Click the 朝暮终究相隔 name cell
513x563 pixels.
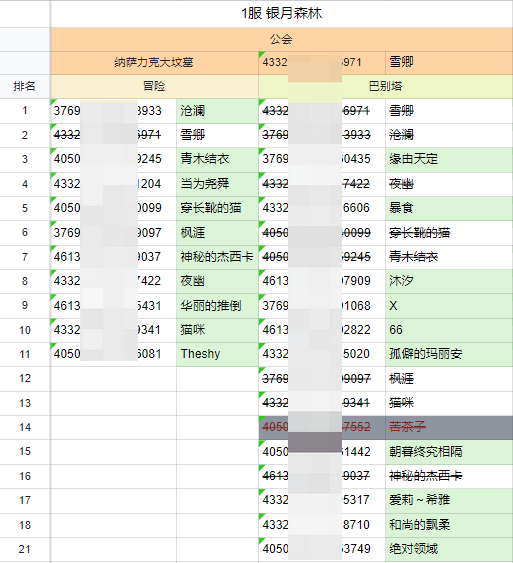[449, 452]
